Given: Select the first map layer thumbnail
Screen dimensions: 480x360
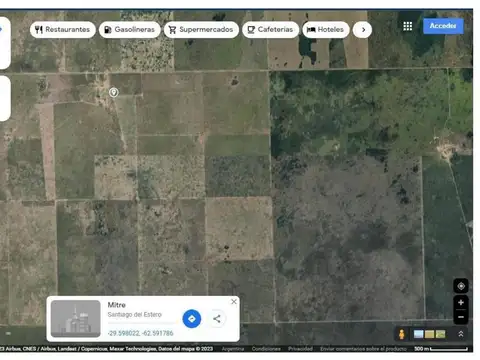Looking at the screenshot, I should pos(418,334).
